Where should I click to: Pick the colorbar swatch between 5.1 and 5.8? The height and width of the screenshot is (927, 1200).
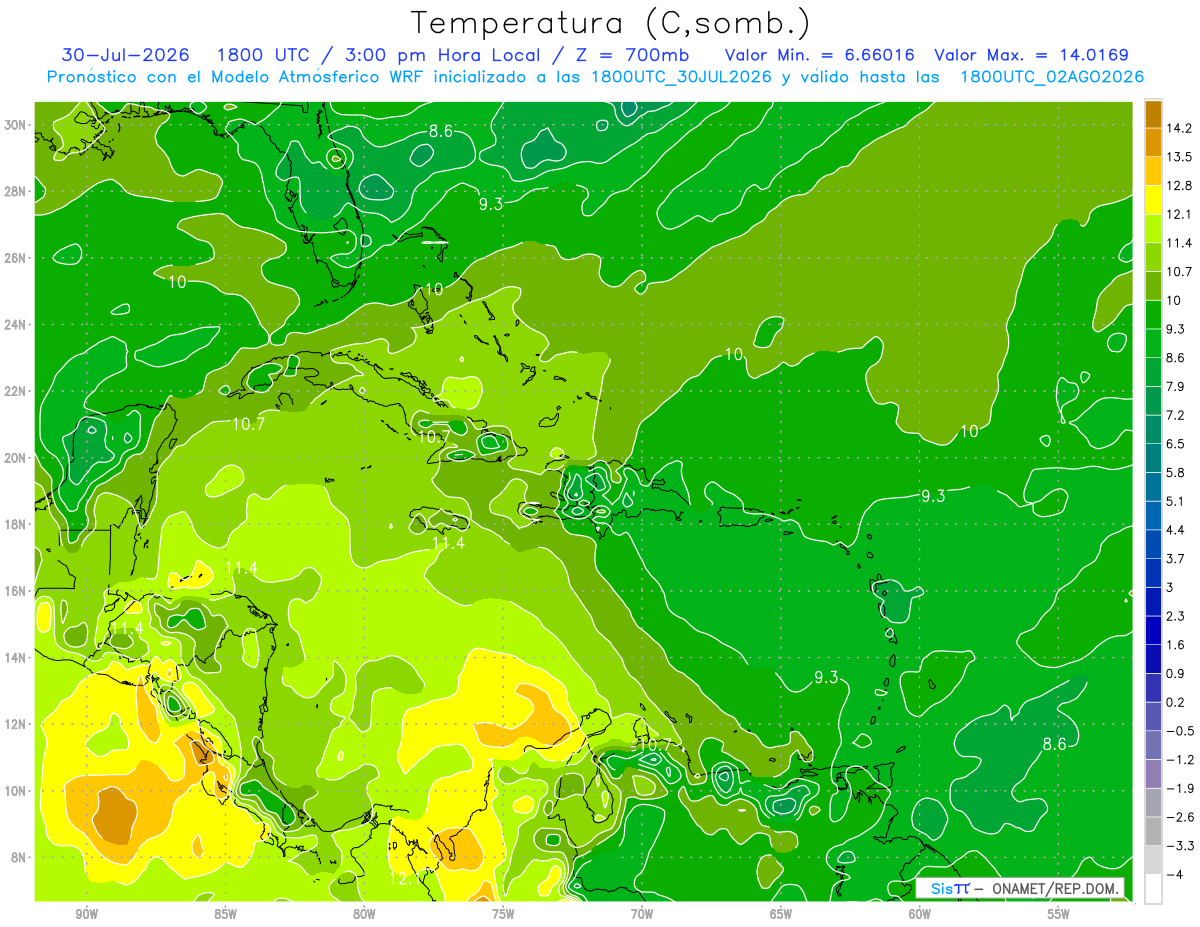coord(1153,486)
